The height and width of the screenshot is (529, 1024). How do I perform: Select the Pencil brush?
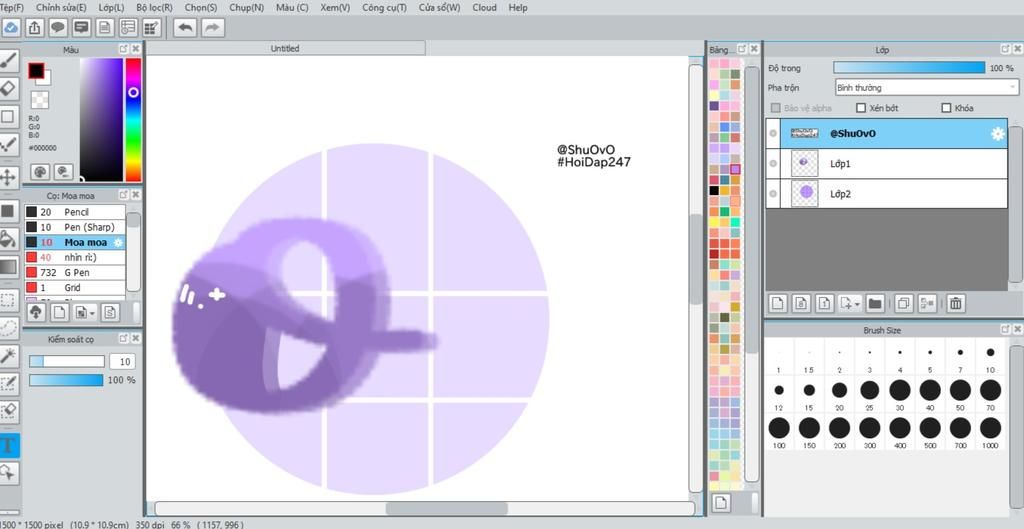(x=75, y=212)
